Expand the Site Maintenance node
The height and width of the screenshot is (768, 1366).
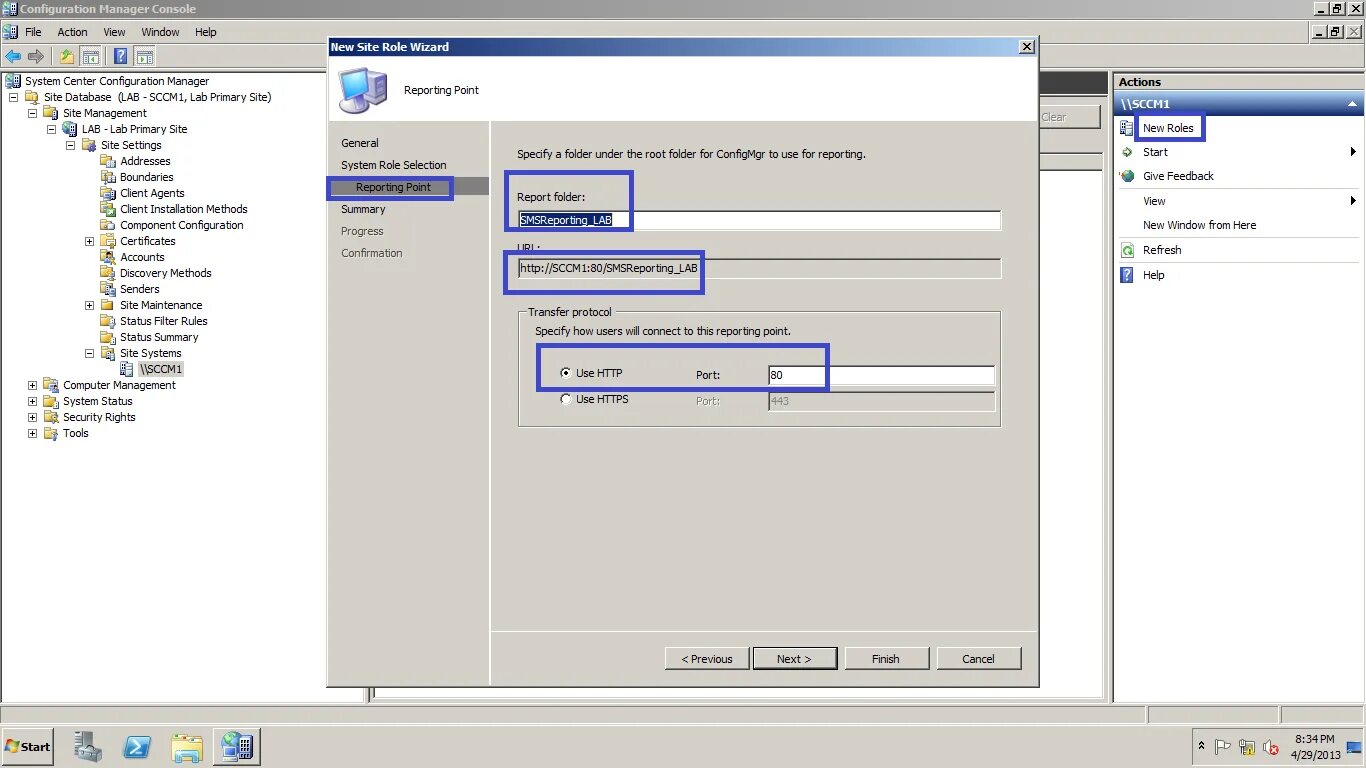(x=89, y=305)
